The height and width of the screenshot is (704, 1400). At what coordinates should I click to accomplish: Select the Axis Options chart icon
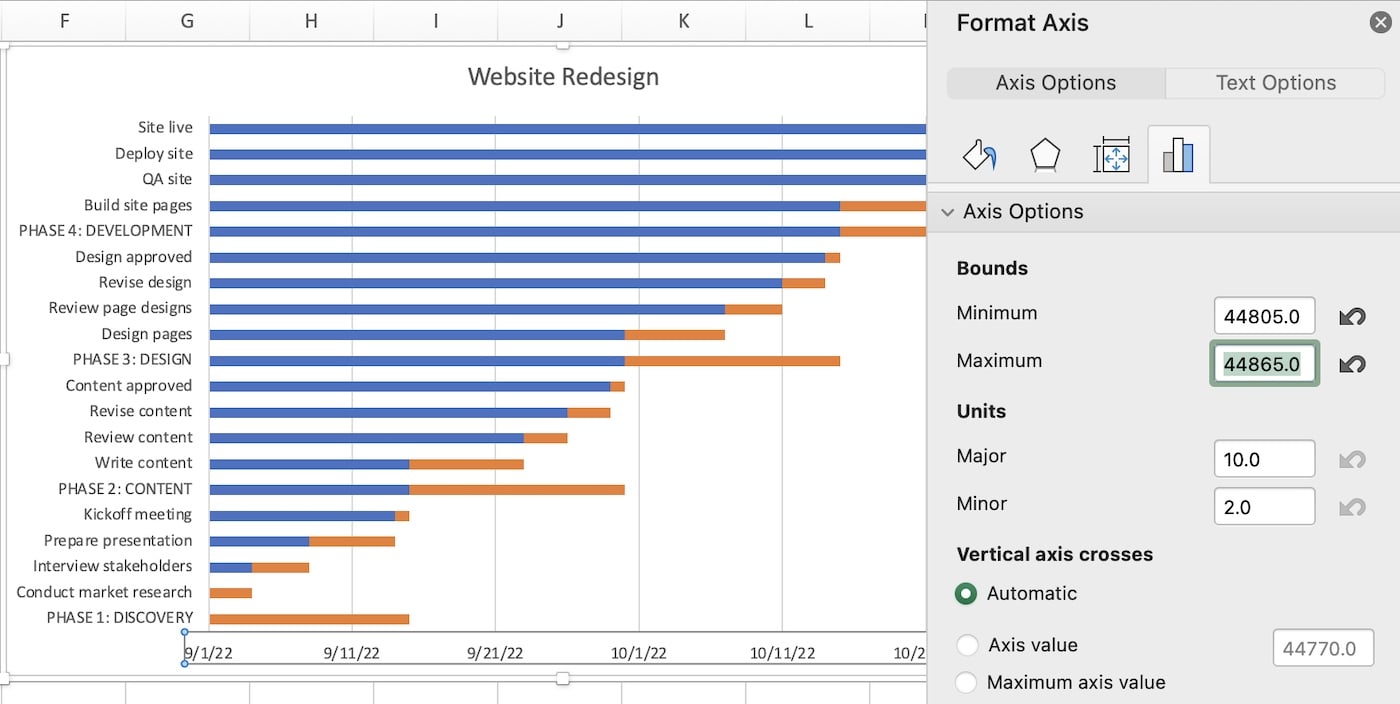[1179, 154]
